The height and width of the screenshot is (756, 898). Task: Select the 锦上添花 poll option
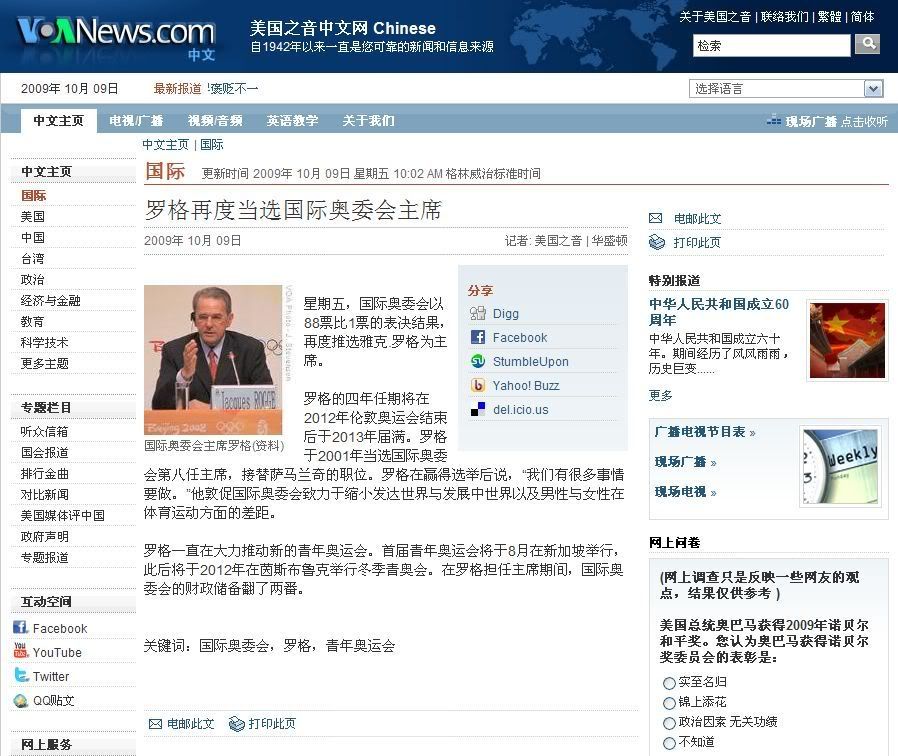tap(669, 703)
